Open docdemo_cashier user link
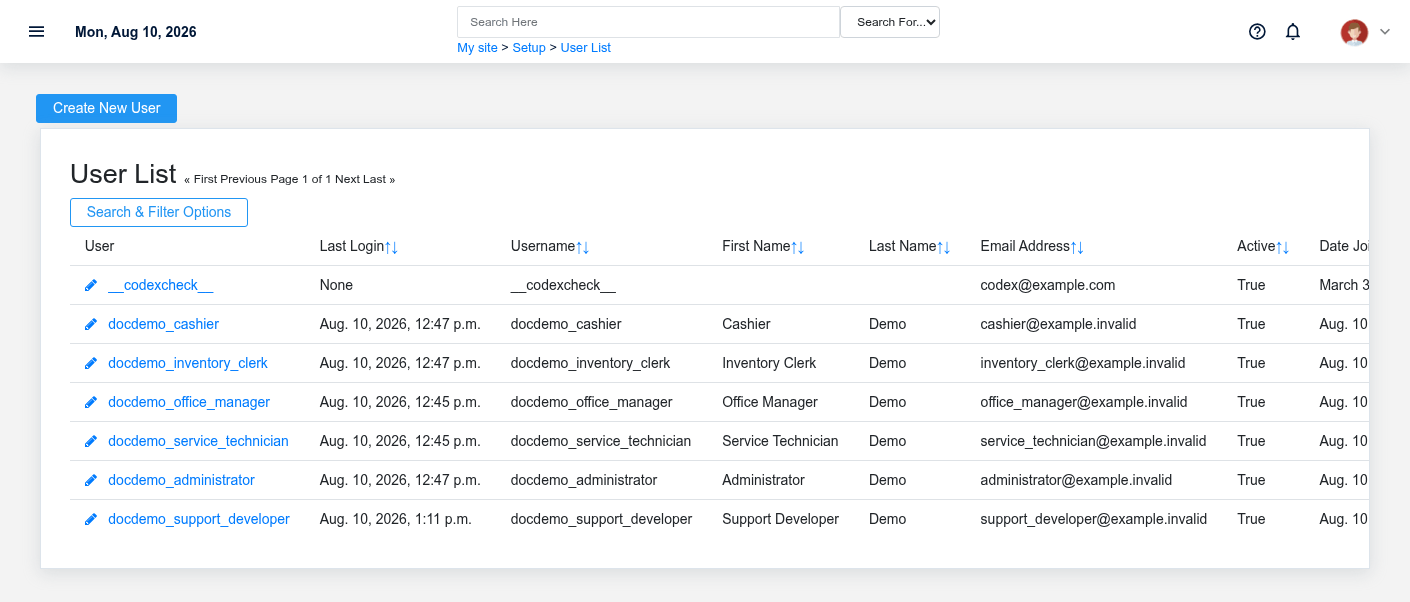The height and width of the screenshot is (602, 1410). coord(163,324)
